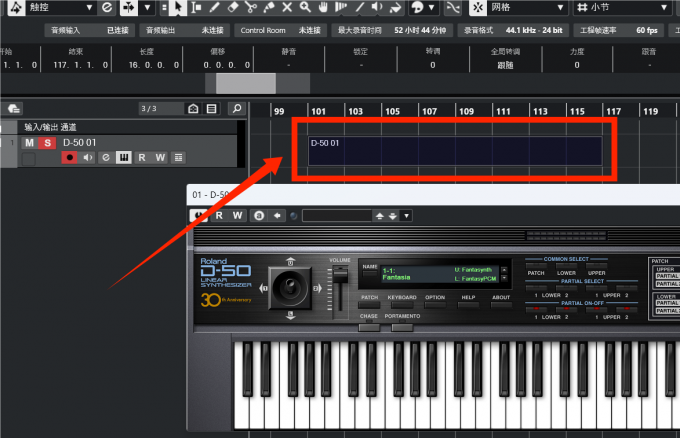The image size is (680, 438).
Task: Open the plugin preset management dropdown
Action: pos(406,216)
